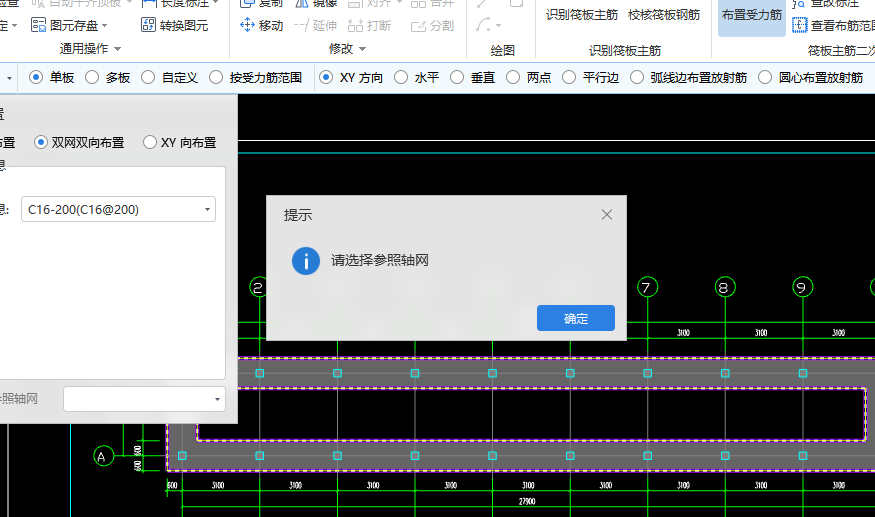Click axis bubble number 2
This screenshot has width=875, height=517.
point(258,288)
